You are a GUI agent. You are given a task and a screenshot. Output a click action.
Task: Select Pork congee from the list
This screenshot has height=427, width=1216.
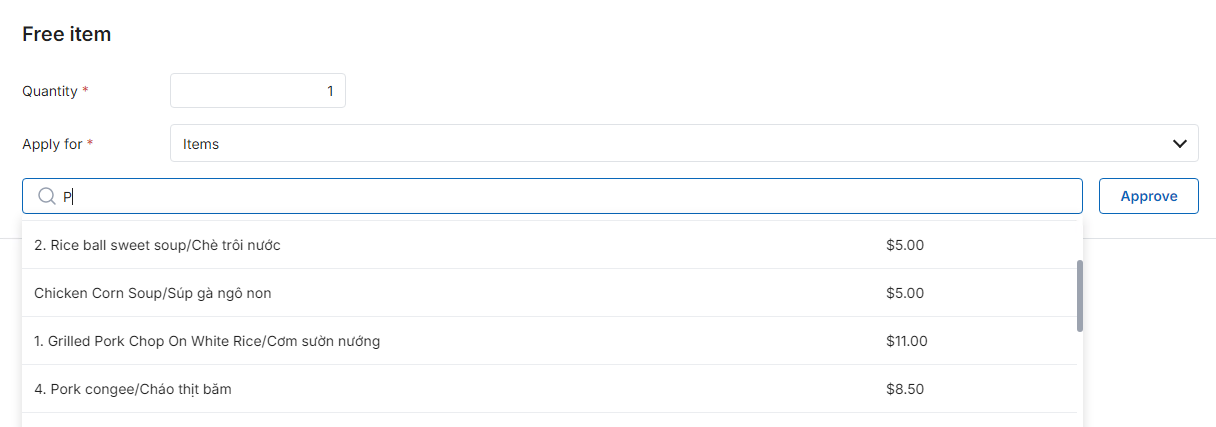click(x=549, y=389)
